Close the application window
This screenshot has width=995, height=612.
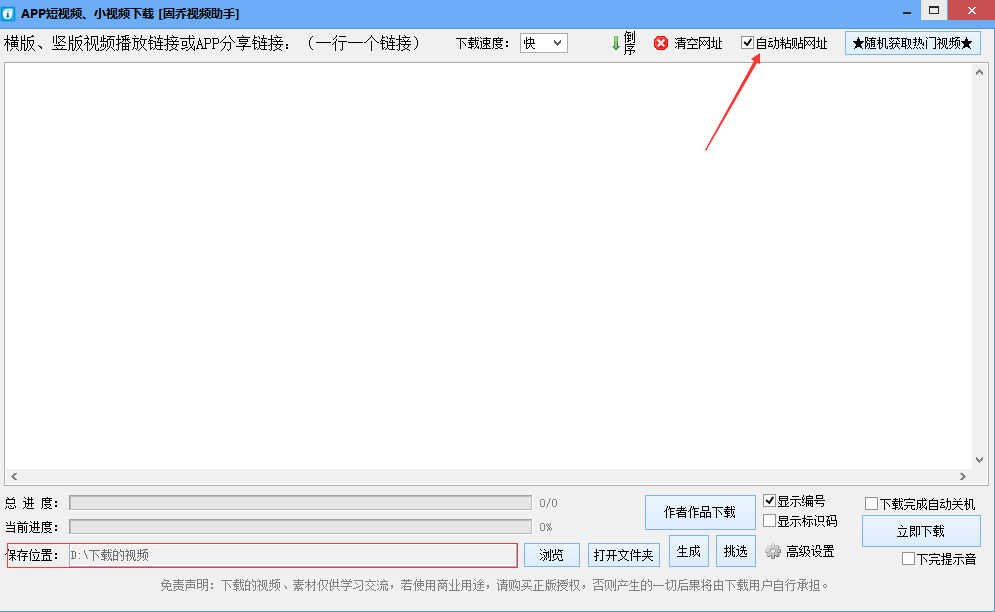pos(972,10)
